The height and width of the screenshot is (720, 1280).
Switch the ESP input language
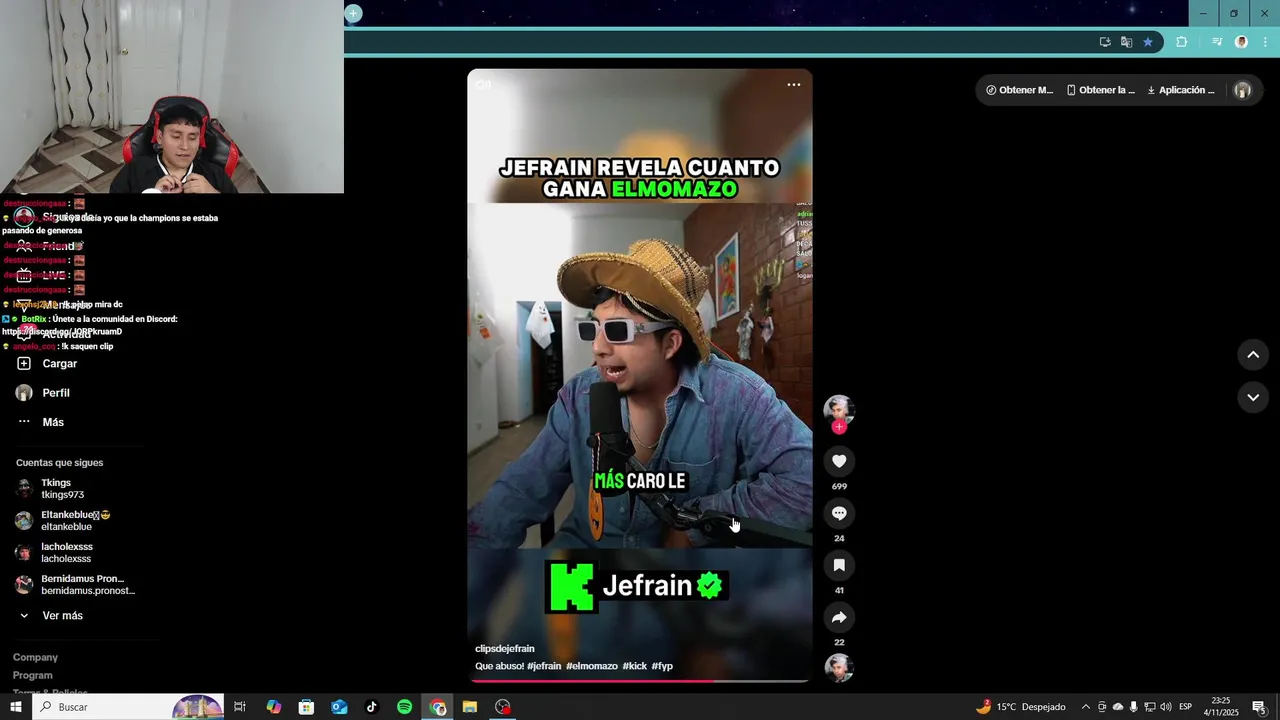[x=1186, y=707]
